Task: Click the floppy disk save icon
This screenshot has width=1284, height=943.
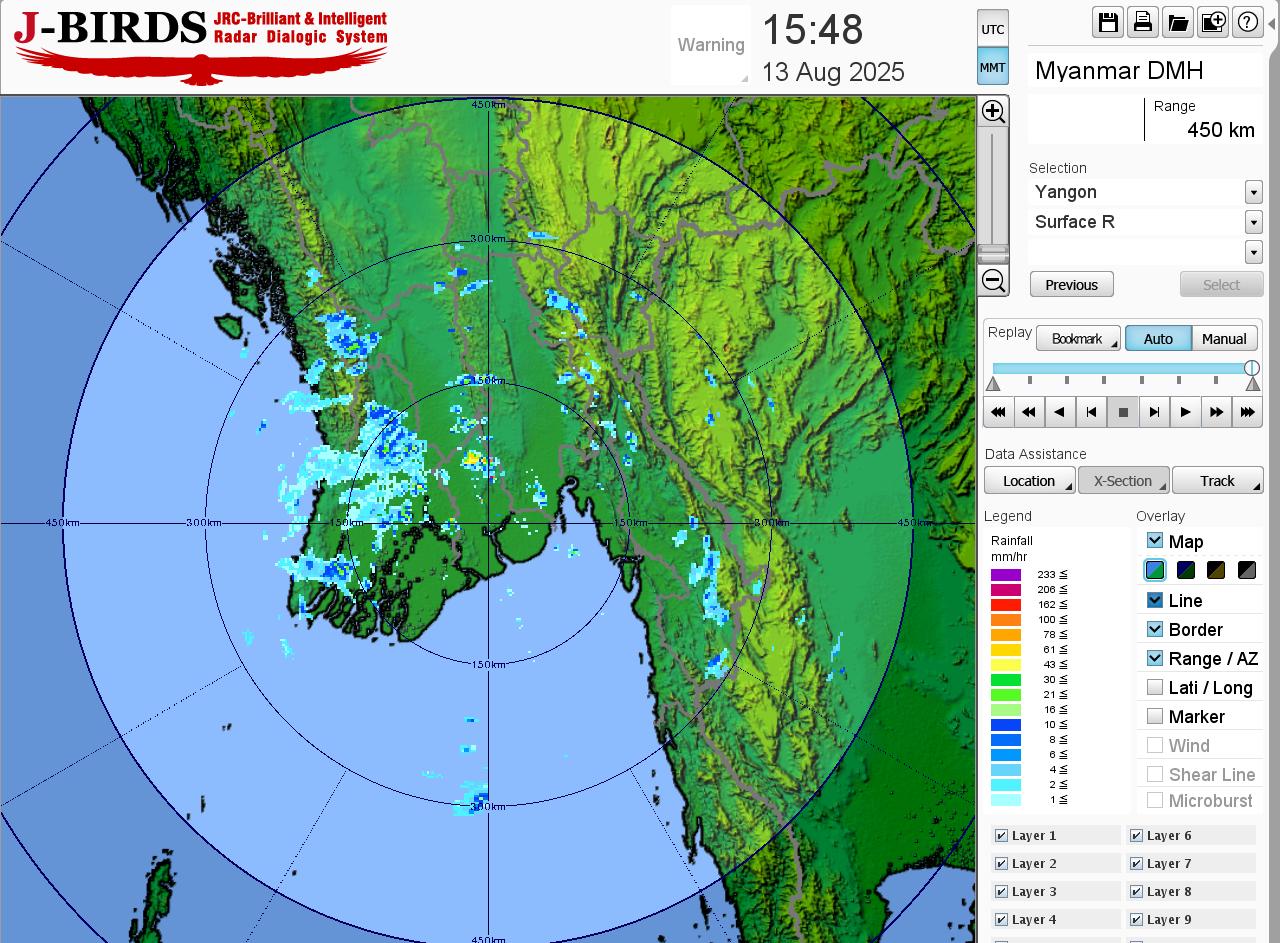Action: [x=1108, y=22]
